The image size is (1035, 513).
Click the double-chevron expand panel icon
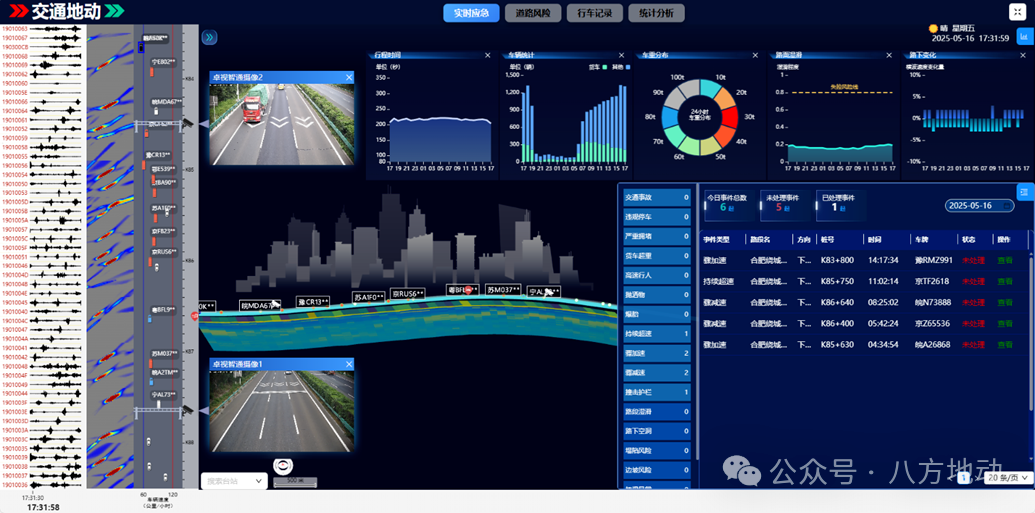pos(209,38)
